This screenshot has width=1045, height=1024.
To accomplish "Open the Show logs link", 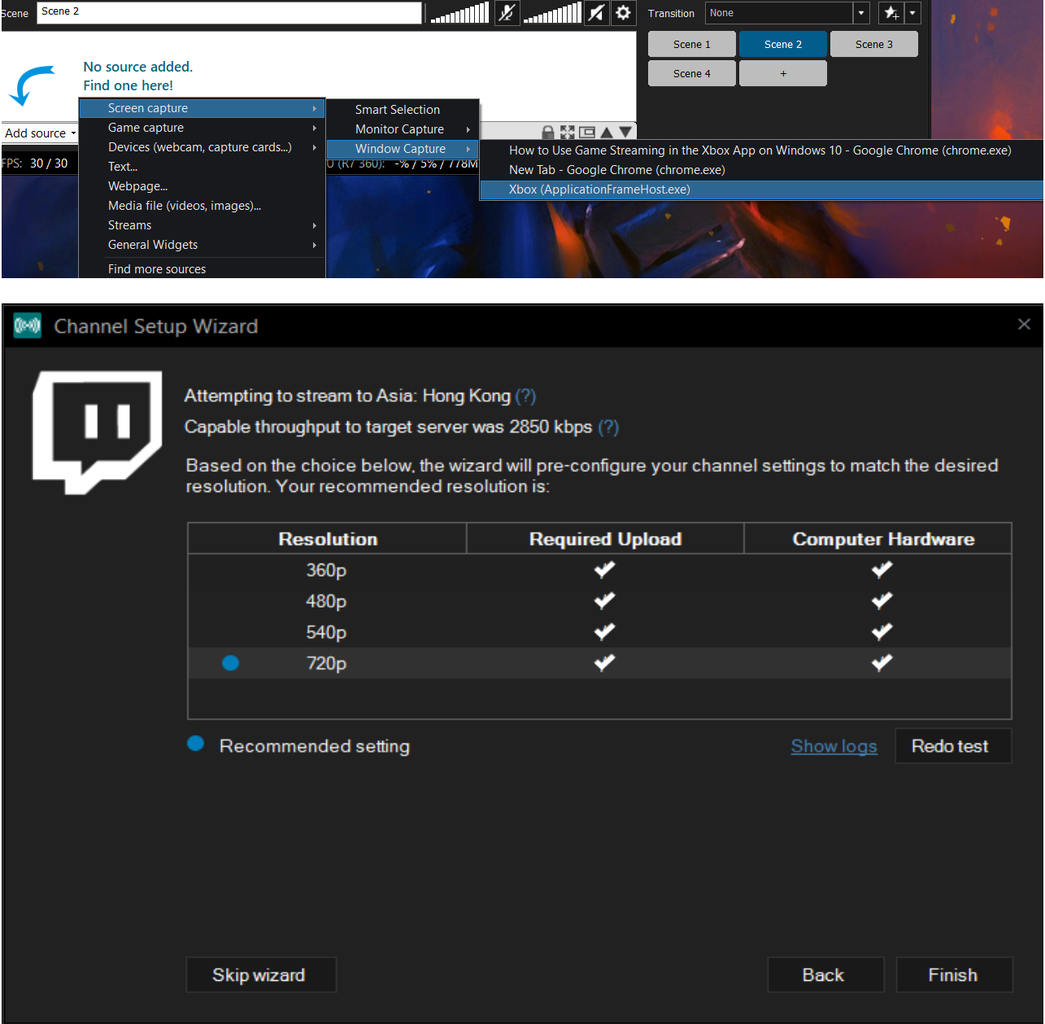I will pyautogui.click(x=833, y=745).
